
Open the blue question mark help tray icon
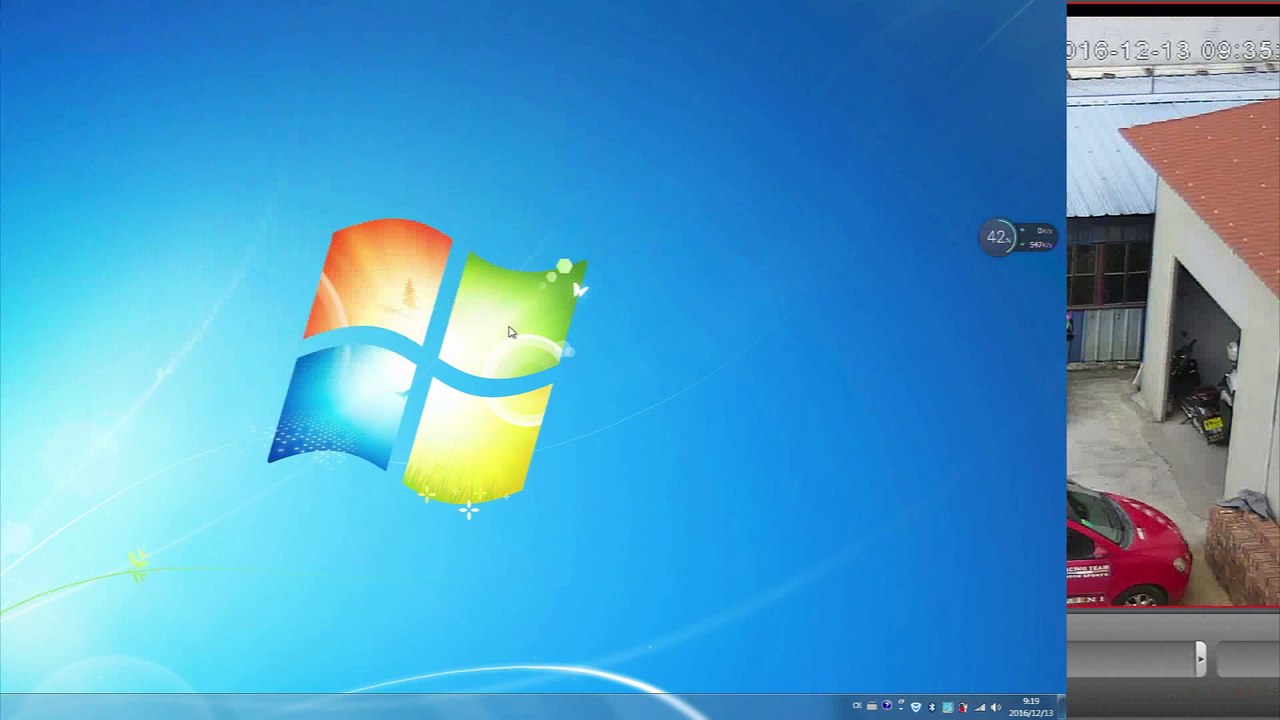(x=886, y=707)
